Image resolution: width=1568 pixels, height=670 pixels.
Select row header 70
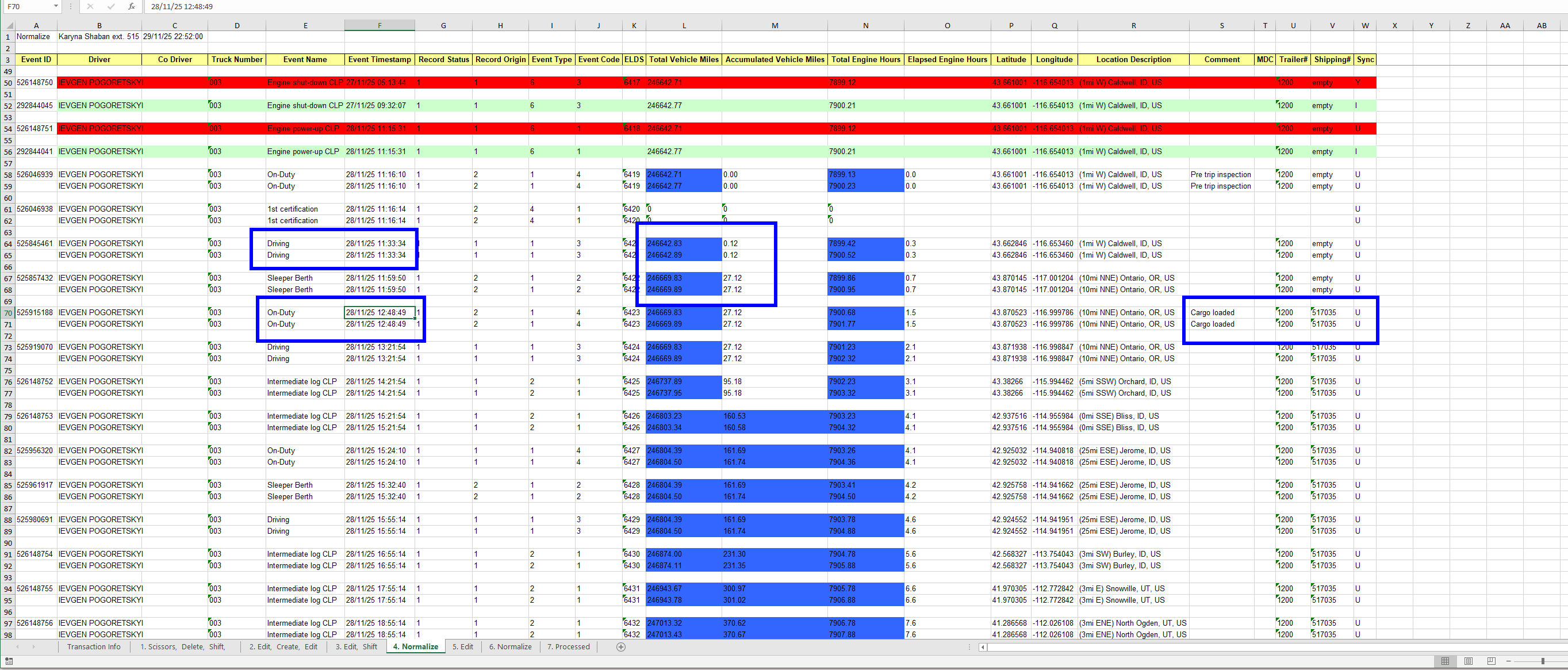click(8, 313)
